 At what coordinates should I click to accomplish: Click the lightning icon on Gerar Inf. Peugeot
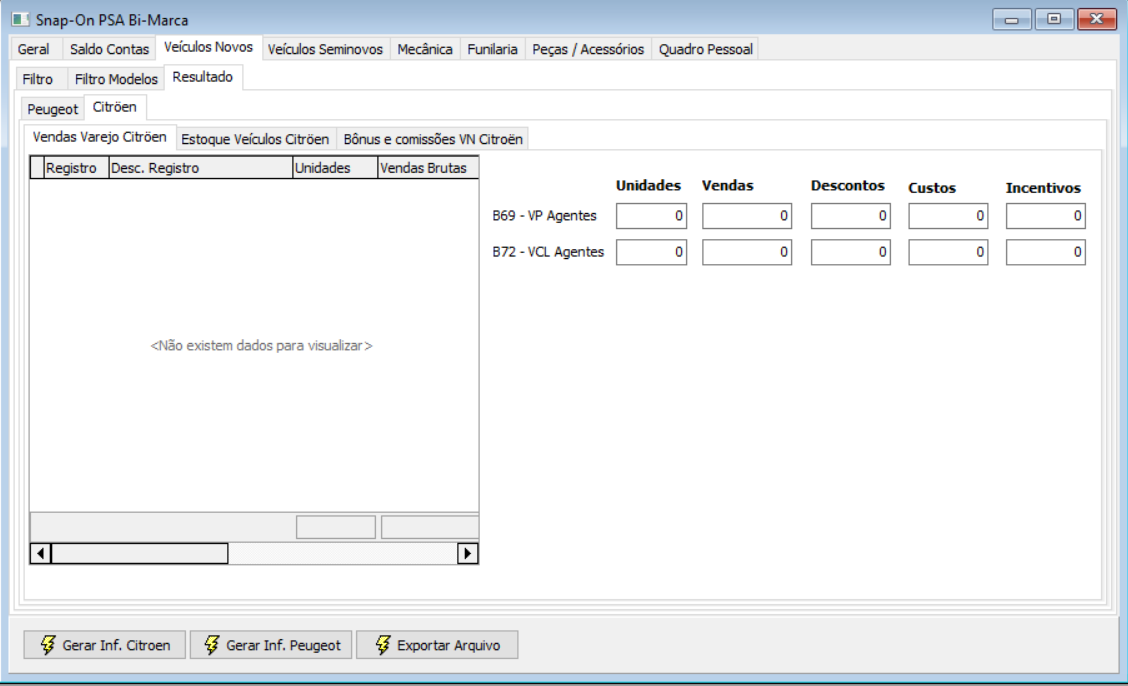click(x=212, y=645)
